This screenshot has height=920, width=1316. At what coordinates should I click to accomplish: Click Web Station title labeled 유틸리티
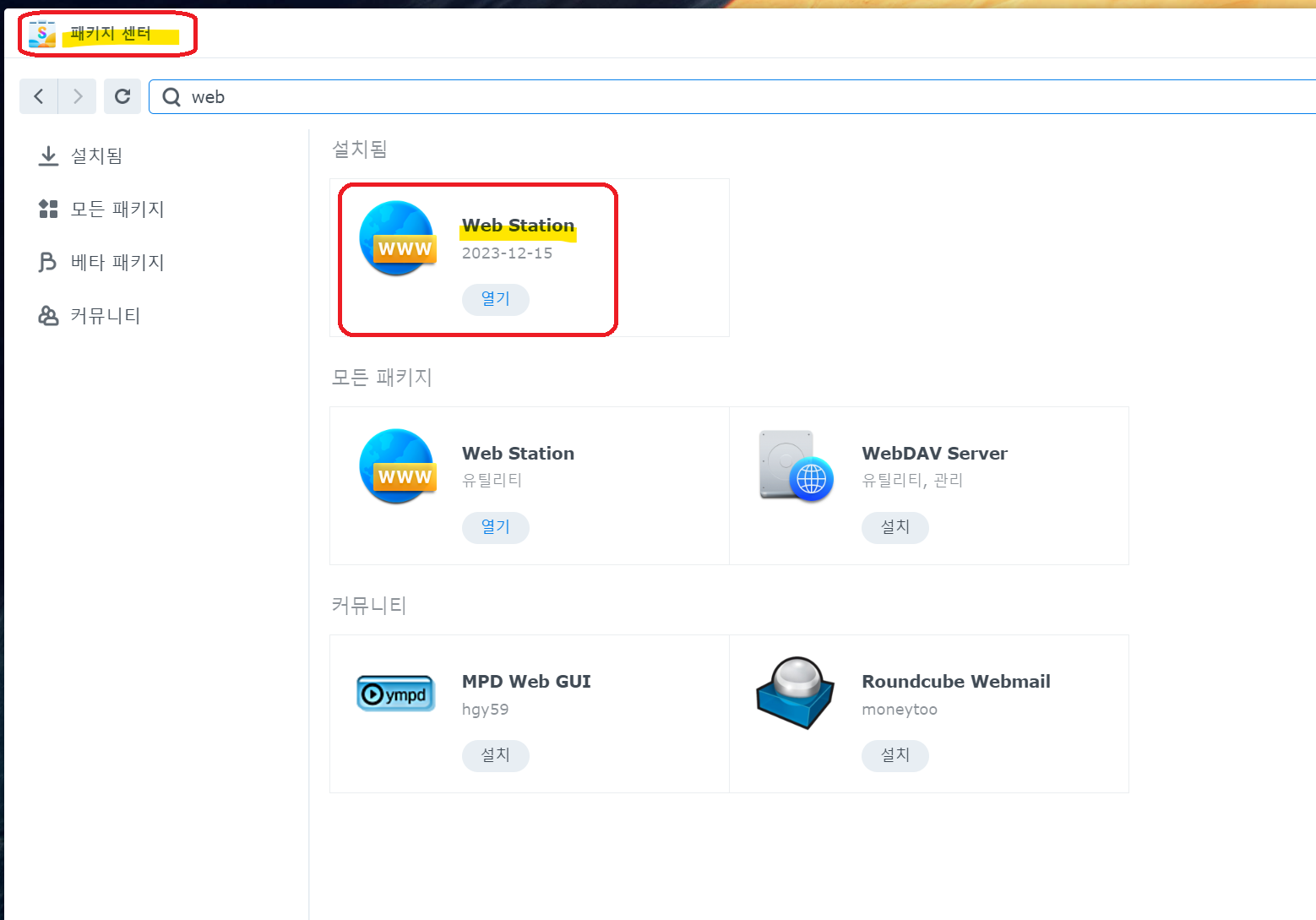point(518,454)
